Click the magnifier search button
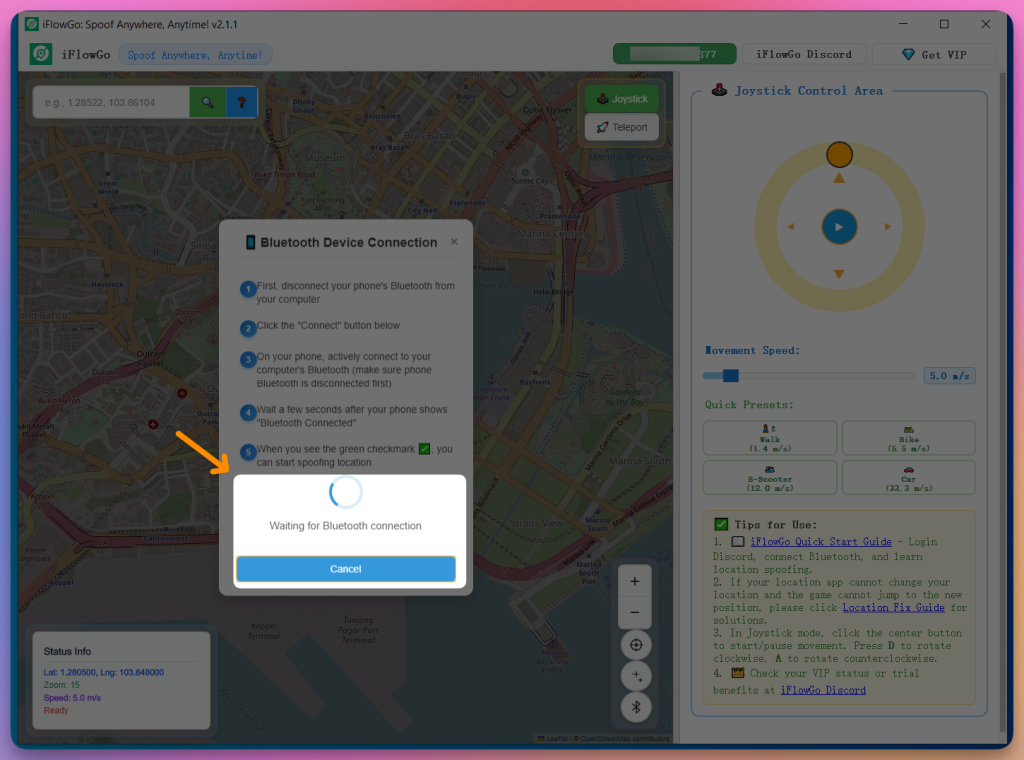Viewport: 1024px width, 760px height. click(x=208, y=103)
